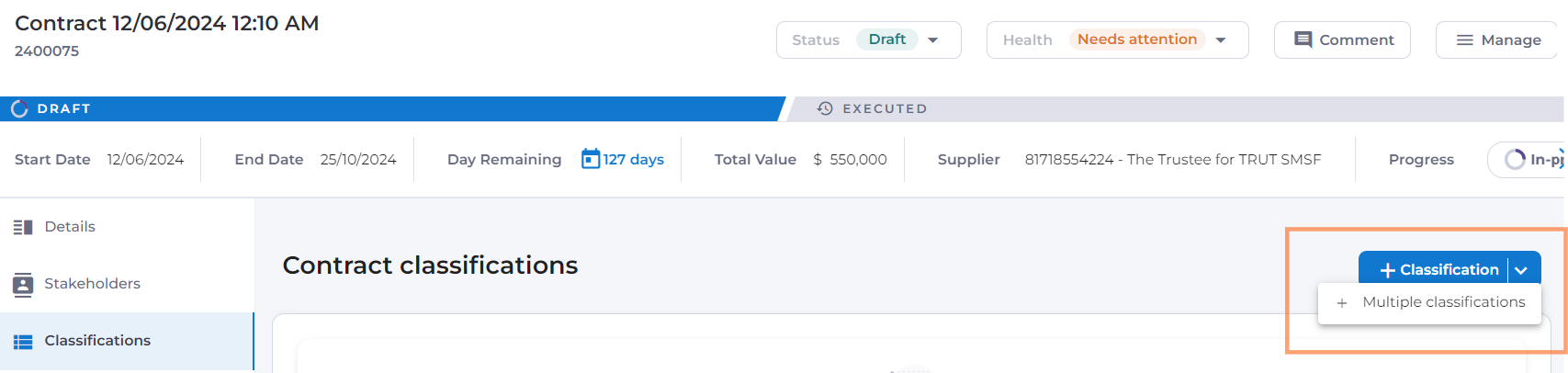The height and width of the screenshot is (373, 1568).
Task: Click the Manage hamburger menu icon
Action: click(x=1465, y=40)
